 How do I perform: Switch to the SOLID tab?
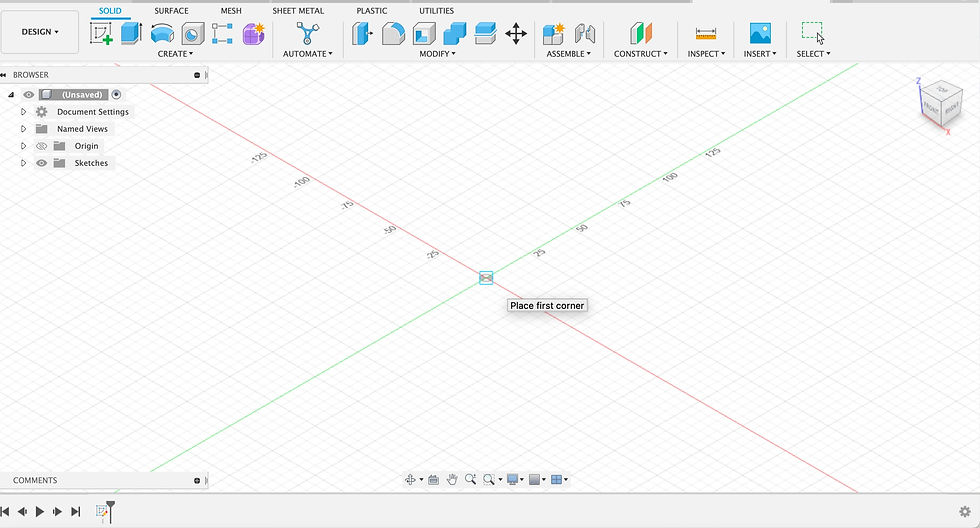click(x=110, y=11)
